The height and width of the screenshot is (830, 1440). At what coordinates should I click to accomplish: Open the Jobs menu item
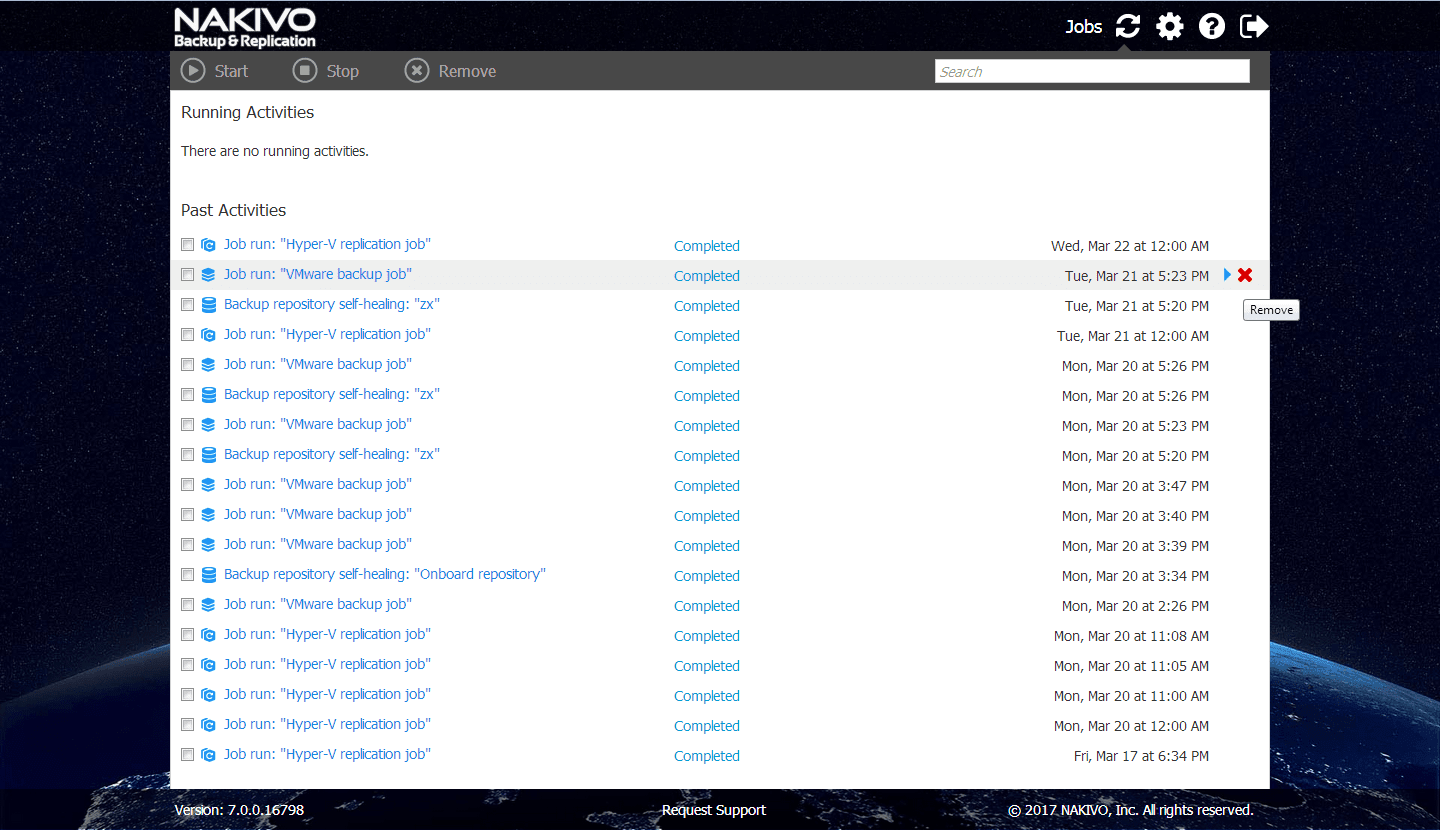click(1083, 27)
